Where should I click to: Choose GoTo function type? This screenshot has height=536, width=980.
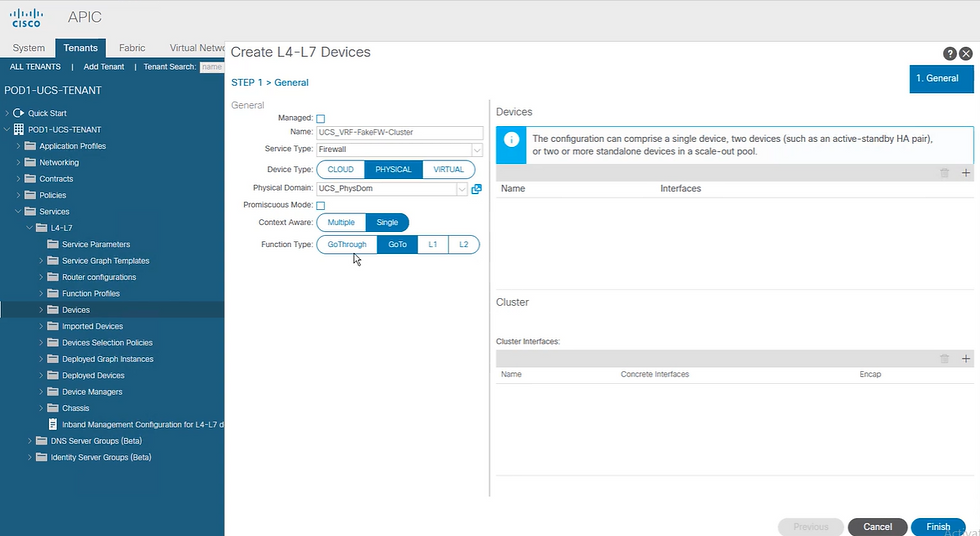point(398,244)
